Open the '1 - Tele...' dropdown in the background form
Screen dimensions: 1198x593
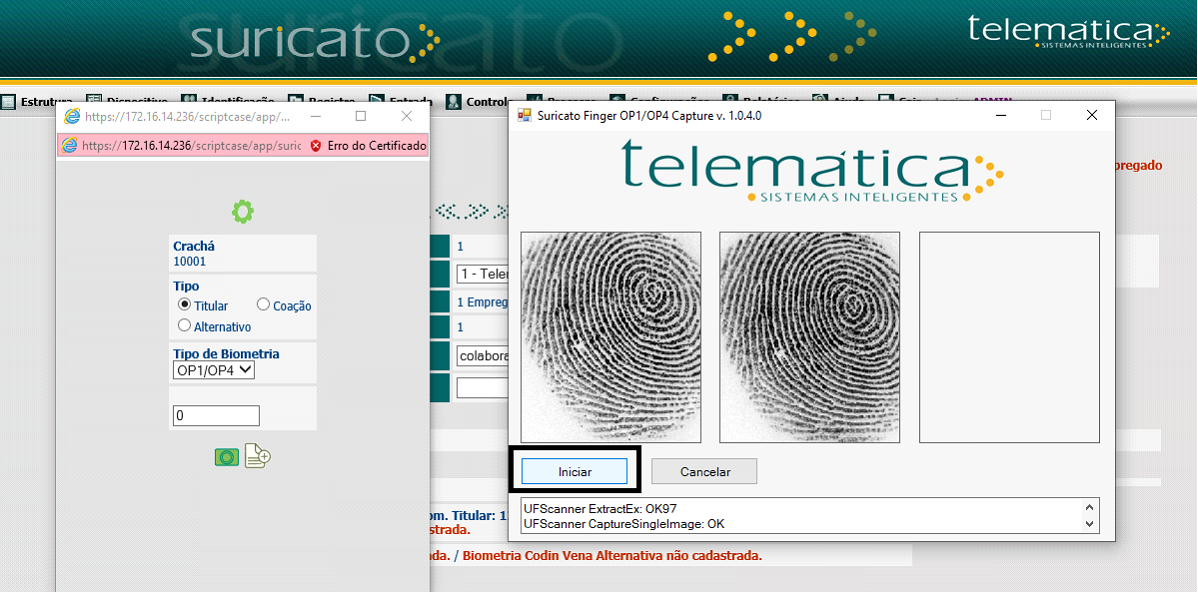tap(481, 274)
